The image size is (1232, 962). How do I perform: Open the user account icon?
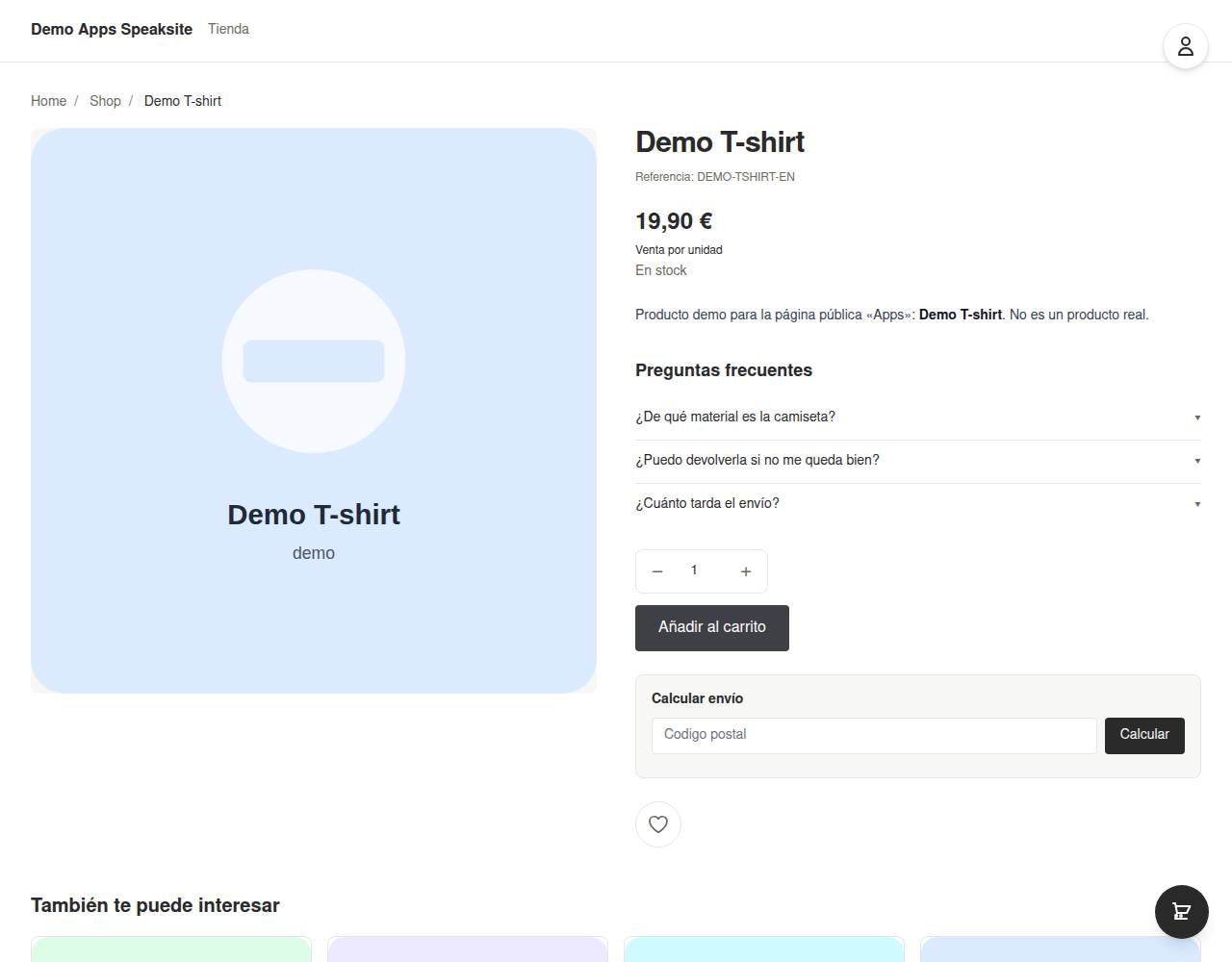coord(1186,46)
